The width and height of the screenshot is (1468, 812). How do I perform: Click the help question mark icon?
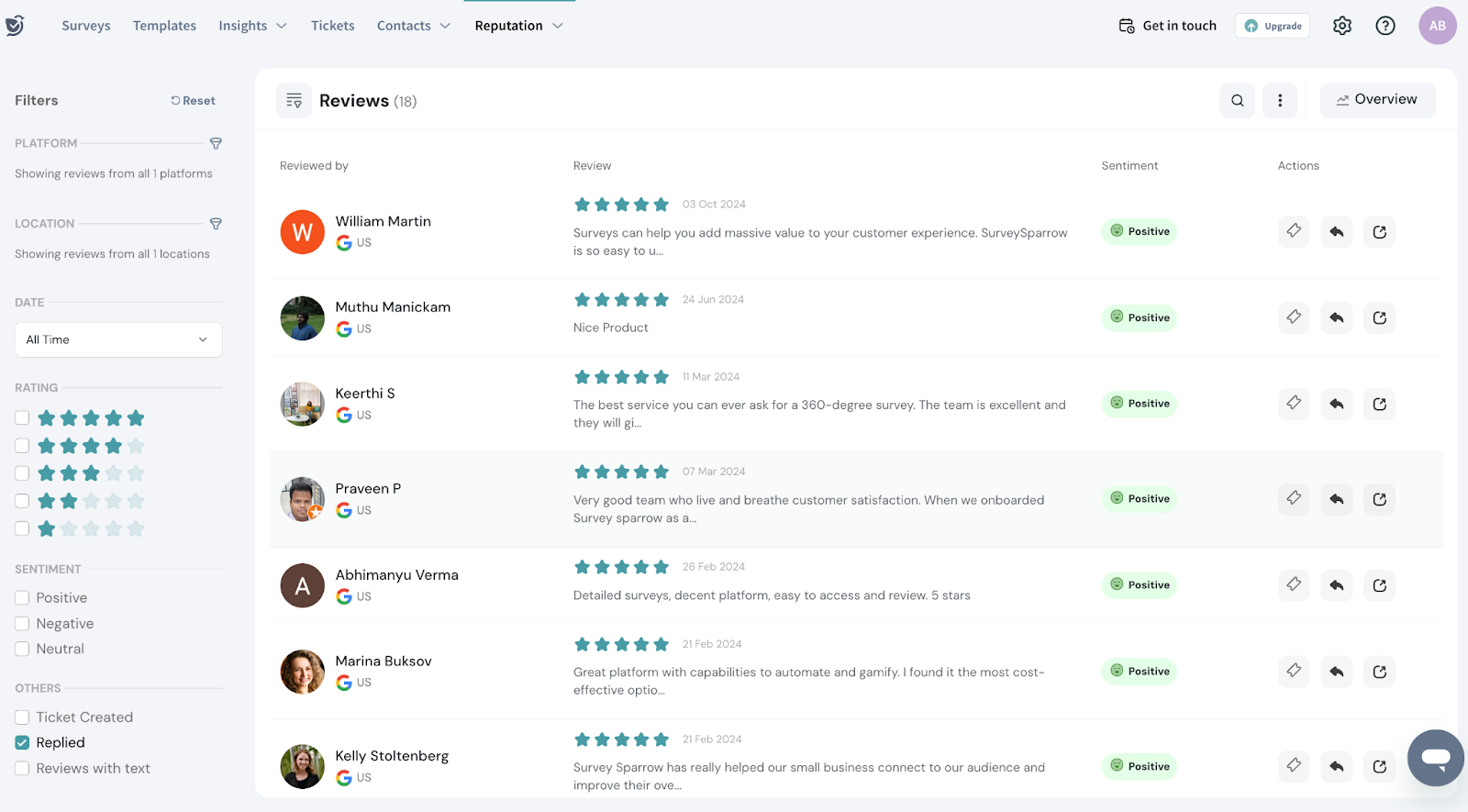[1385, 26]
